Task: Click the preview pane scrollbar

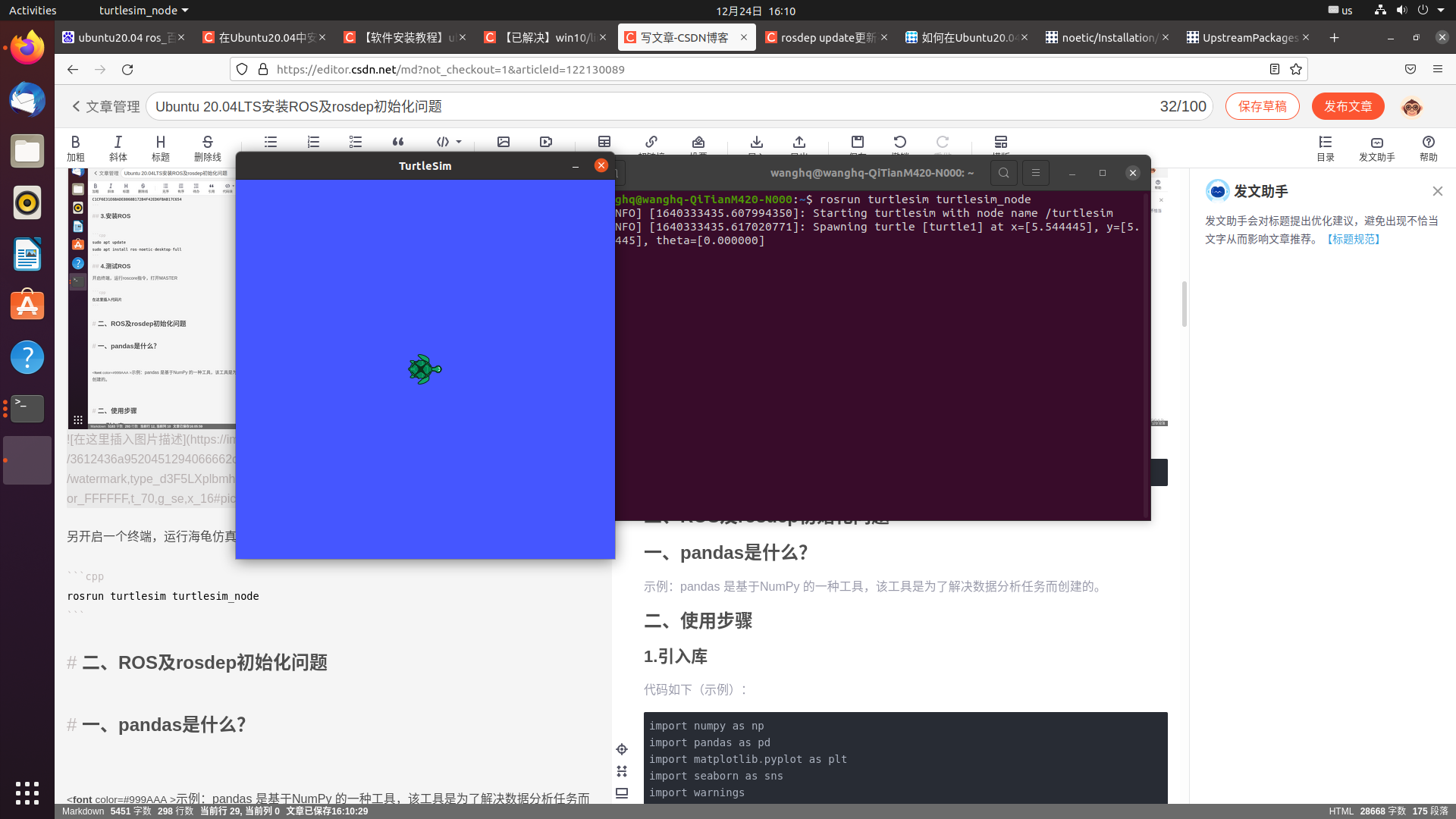Action: [1184, 303]
